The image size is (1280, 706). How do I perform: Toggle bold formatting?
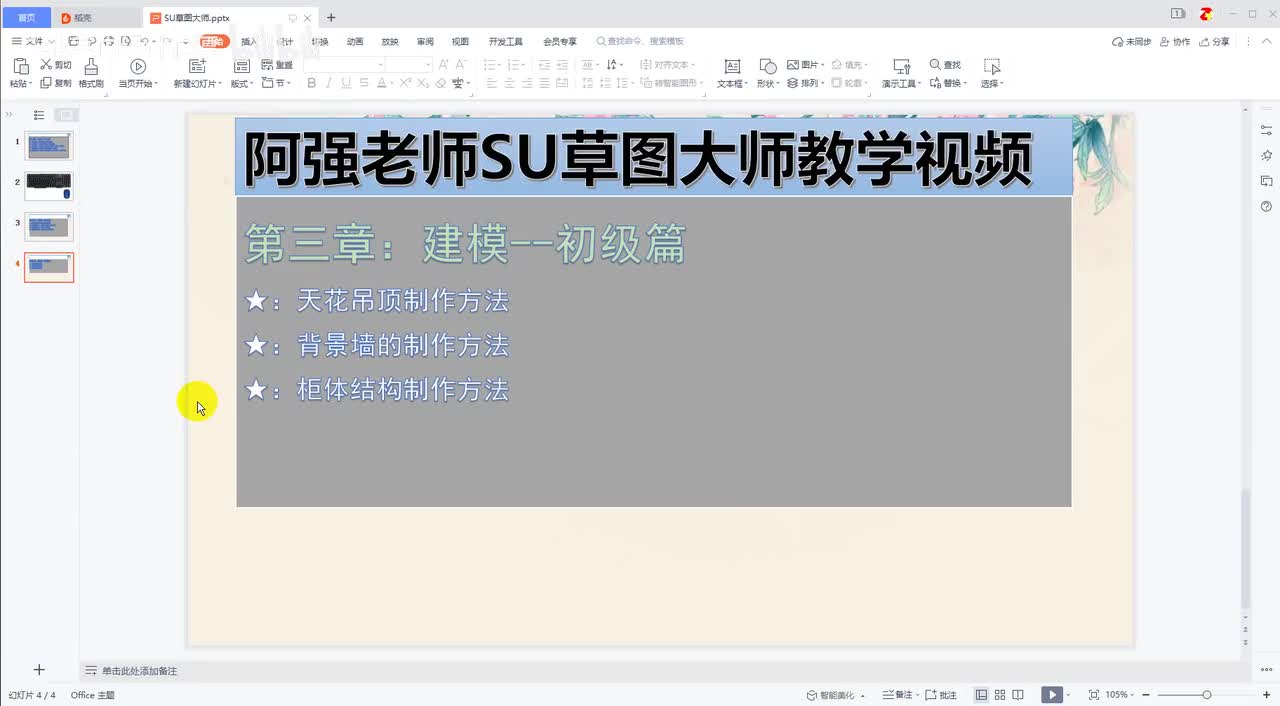pos(311,83)
